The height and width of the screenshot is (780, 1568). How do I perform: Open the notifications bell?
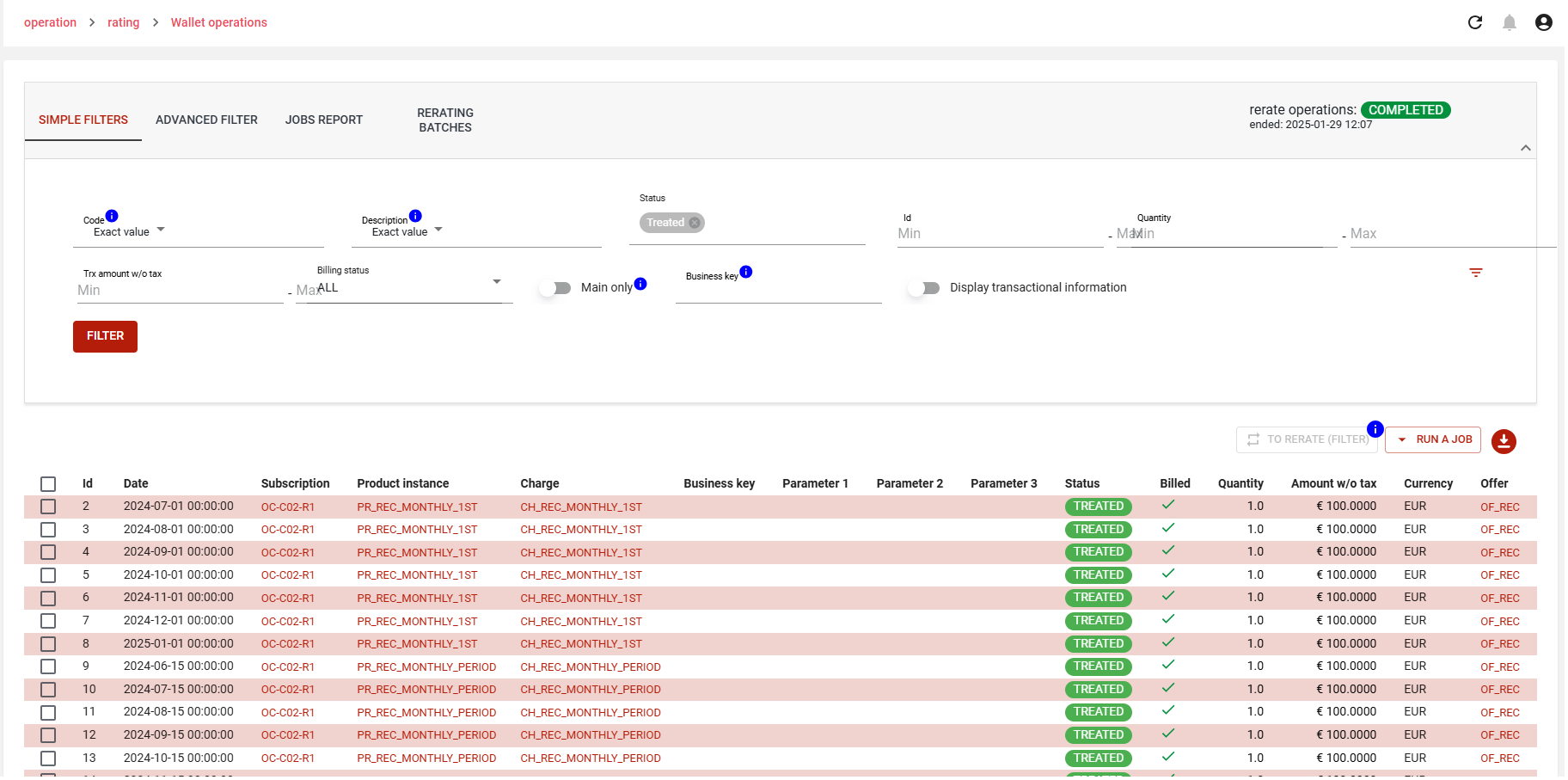click(1509, 22)
